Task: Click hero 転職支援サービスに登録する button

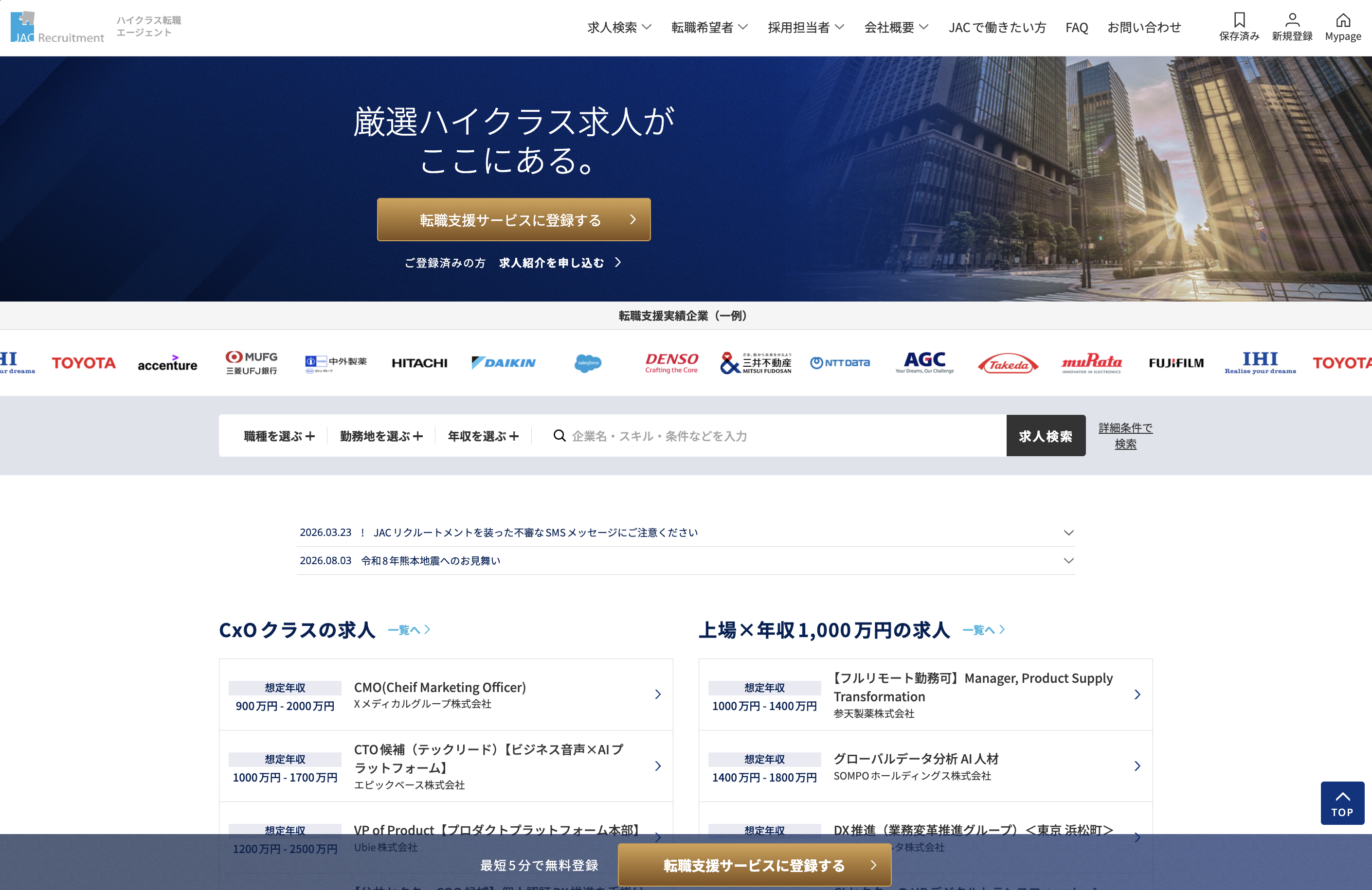Action: pos(514,220)
